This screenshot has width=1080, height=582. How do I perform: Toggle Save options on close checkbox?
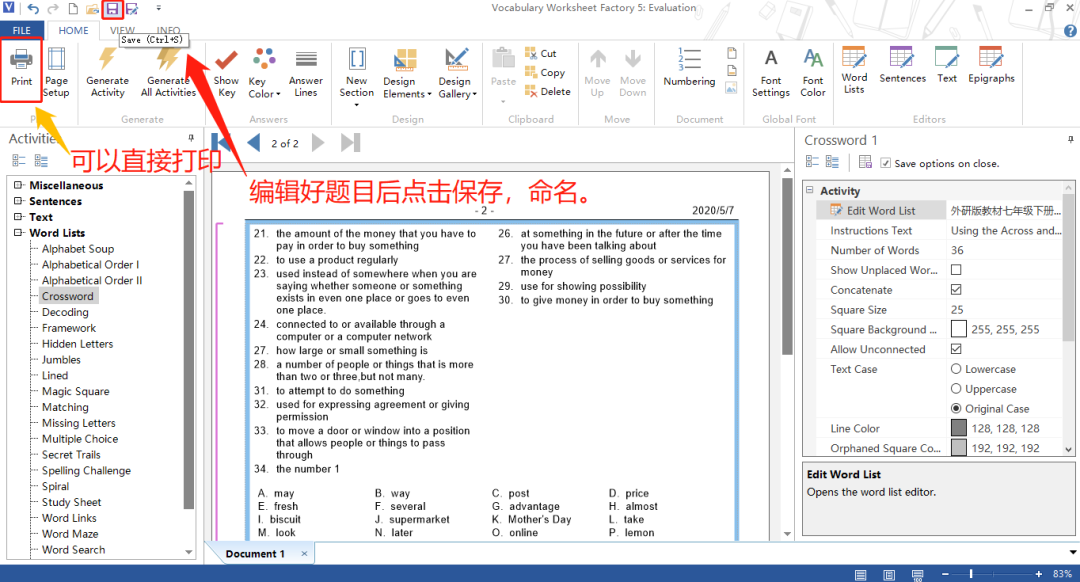pos(886,163)
